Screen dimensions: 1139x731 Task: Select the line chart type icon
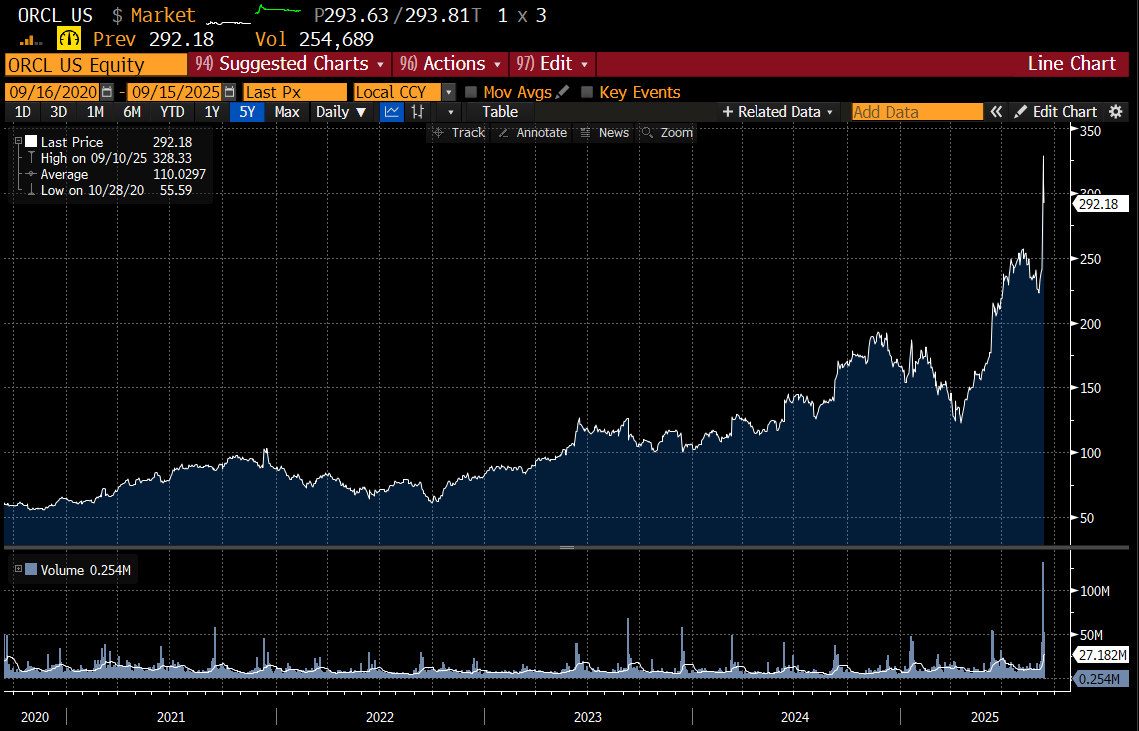[x=392, y=112]
